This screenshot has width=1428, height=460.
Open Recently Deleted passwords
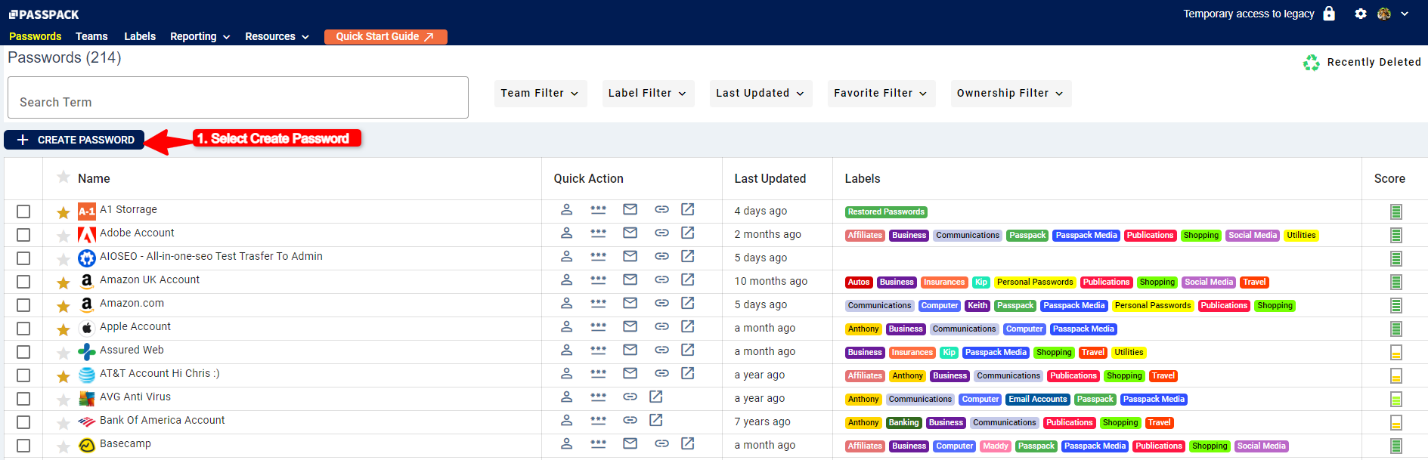1373,62
